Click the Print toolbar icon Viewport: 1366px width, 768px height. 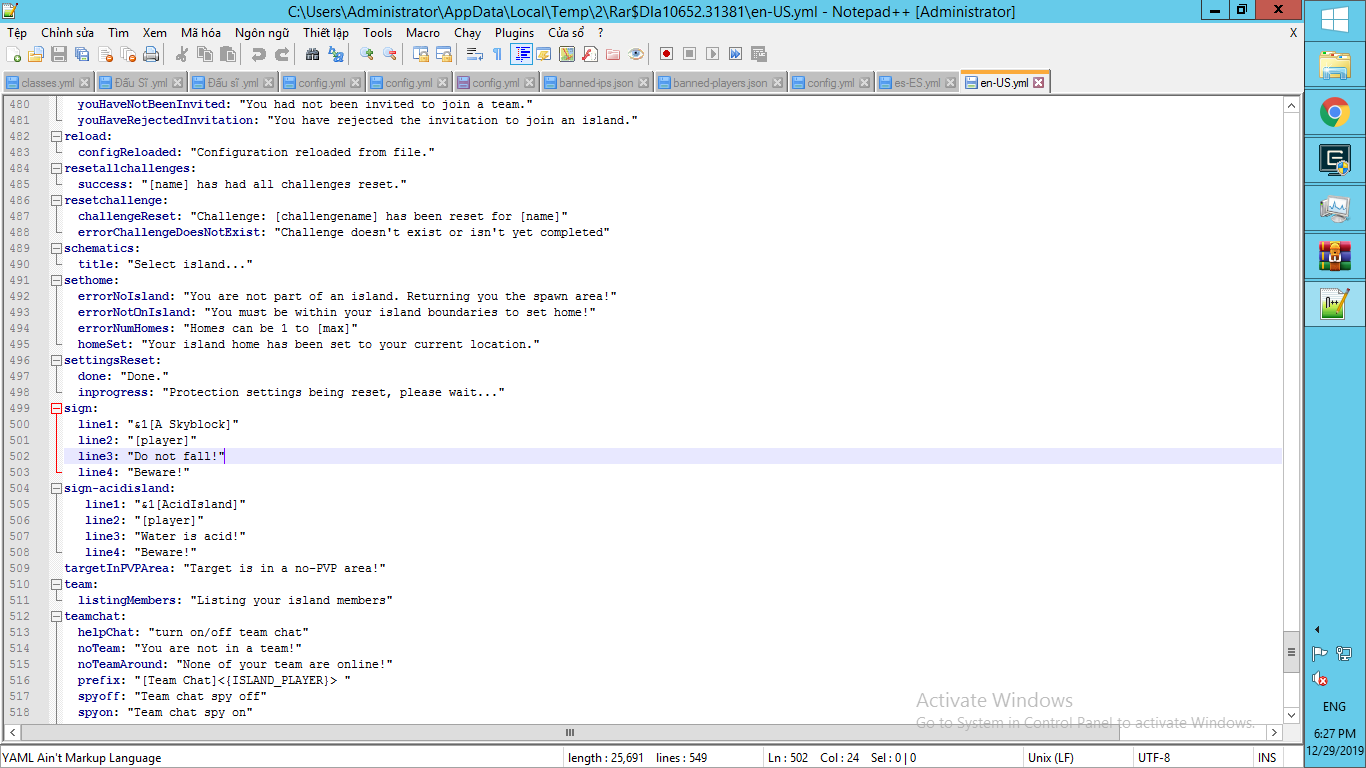point(151,54)
